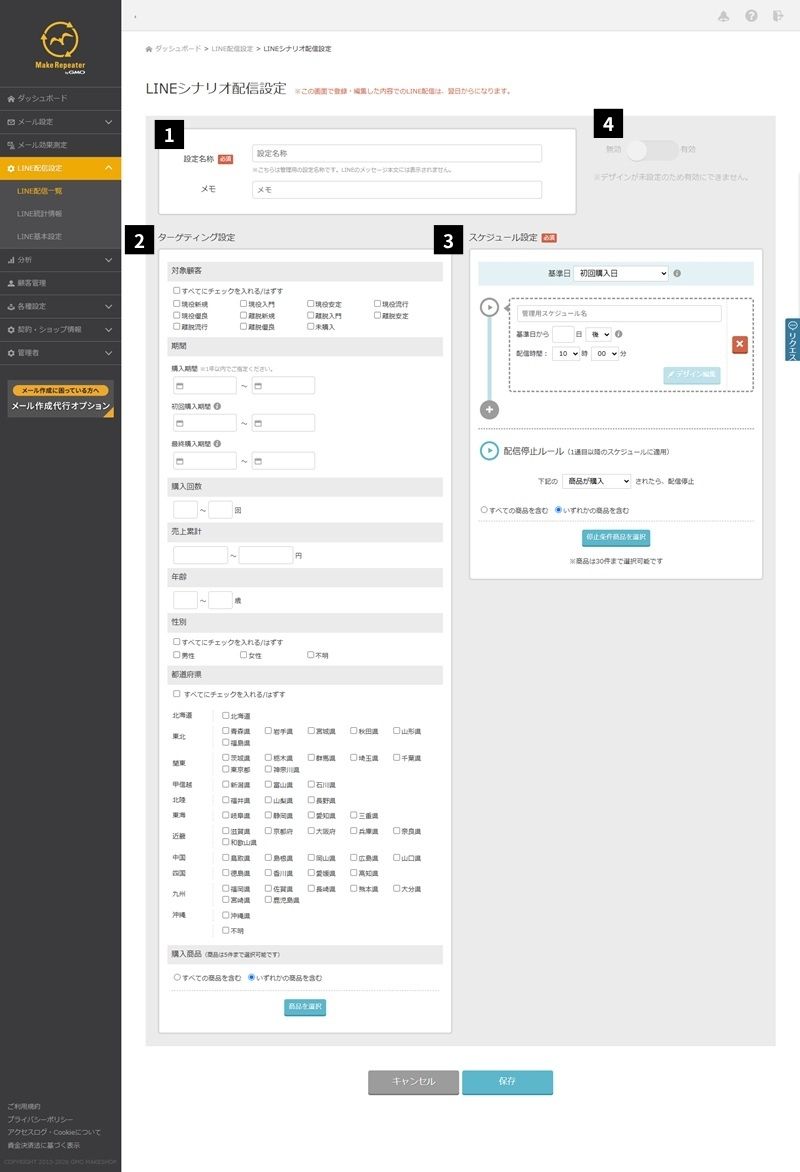Screen dimensions: 800x1172
Task: Click the 保存 save button
Action: (508, 1082)
